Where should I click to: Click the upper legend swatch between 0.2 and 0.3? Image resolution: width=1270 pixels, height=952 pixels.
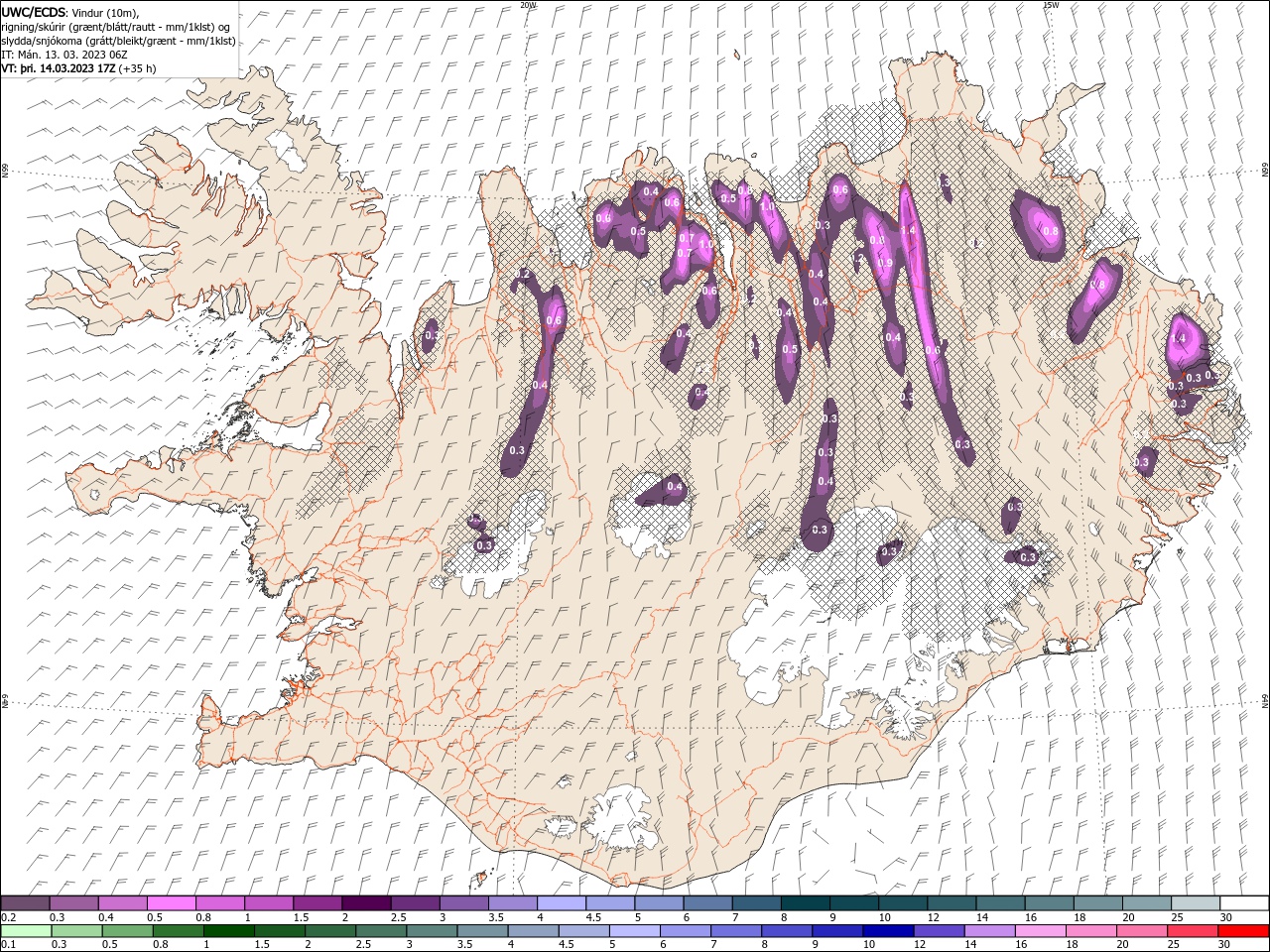click(x=26, y=903)
